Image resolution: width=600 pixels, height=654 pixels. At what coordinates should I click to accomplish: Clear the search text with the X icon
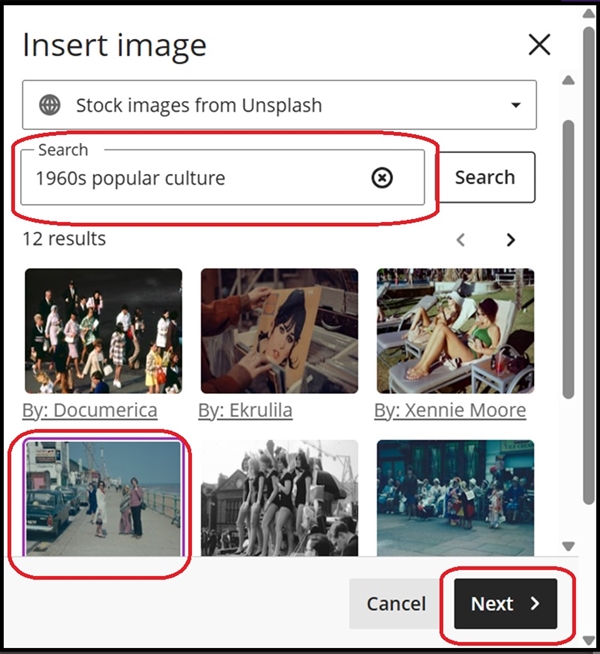click(x=382, y=178)
